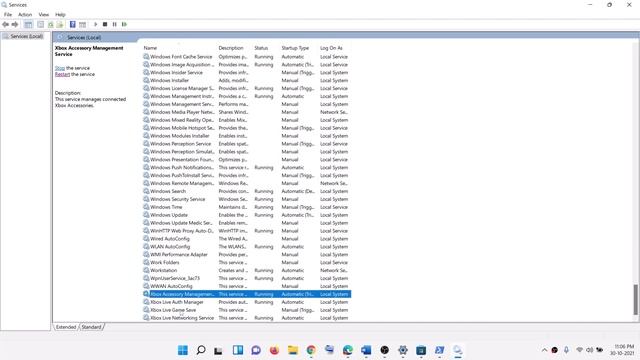The width and height of the screenshot is (640, 360).
Task: Open the Settings gear on the taskbar
Action: (x=403, y=350)
